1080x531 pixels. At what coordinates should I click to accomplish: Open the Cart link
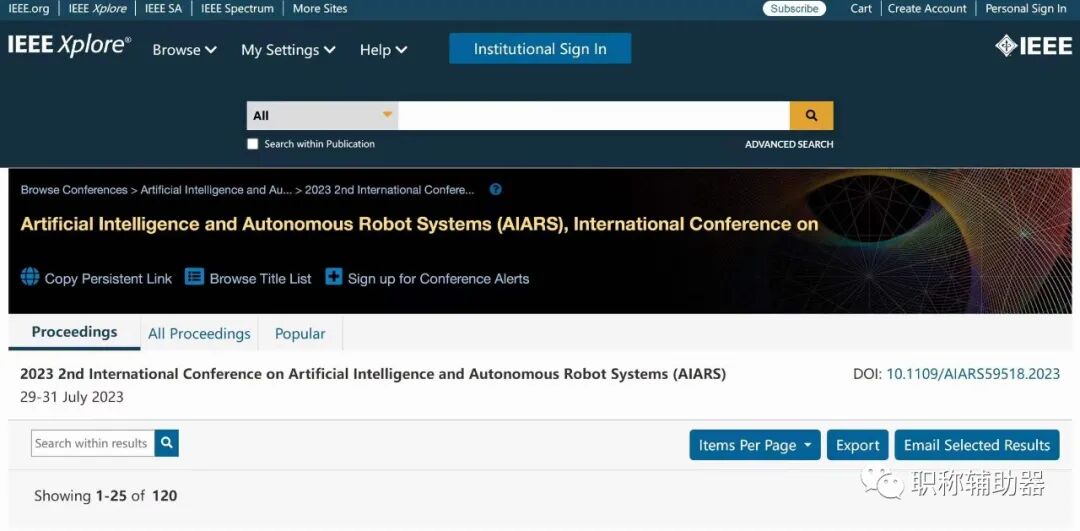[x=860, y=8]
